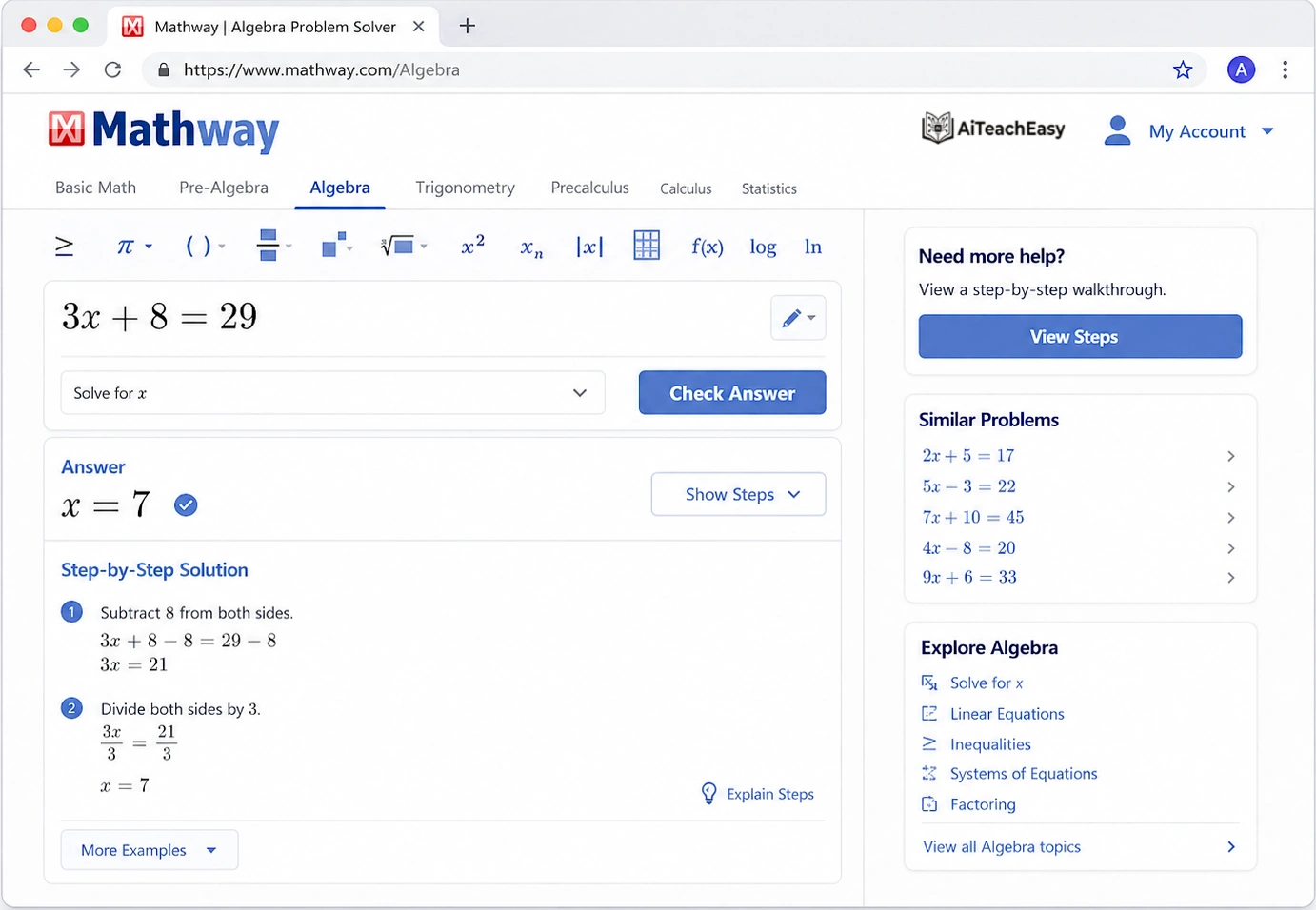Viewport: 1316px width, 910px height.
Task: Reload the Mathway page
Action: coord(112,69)
